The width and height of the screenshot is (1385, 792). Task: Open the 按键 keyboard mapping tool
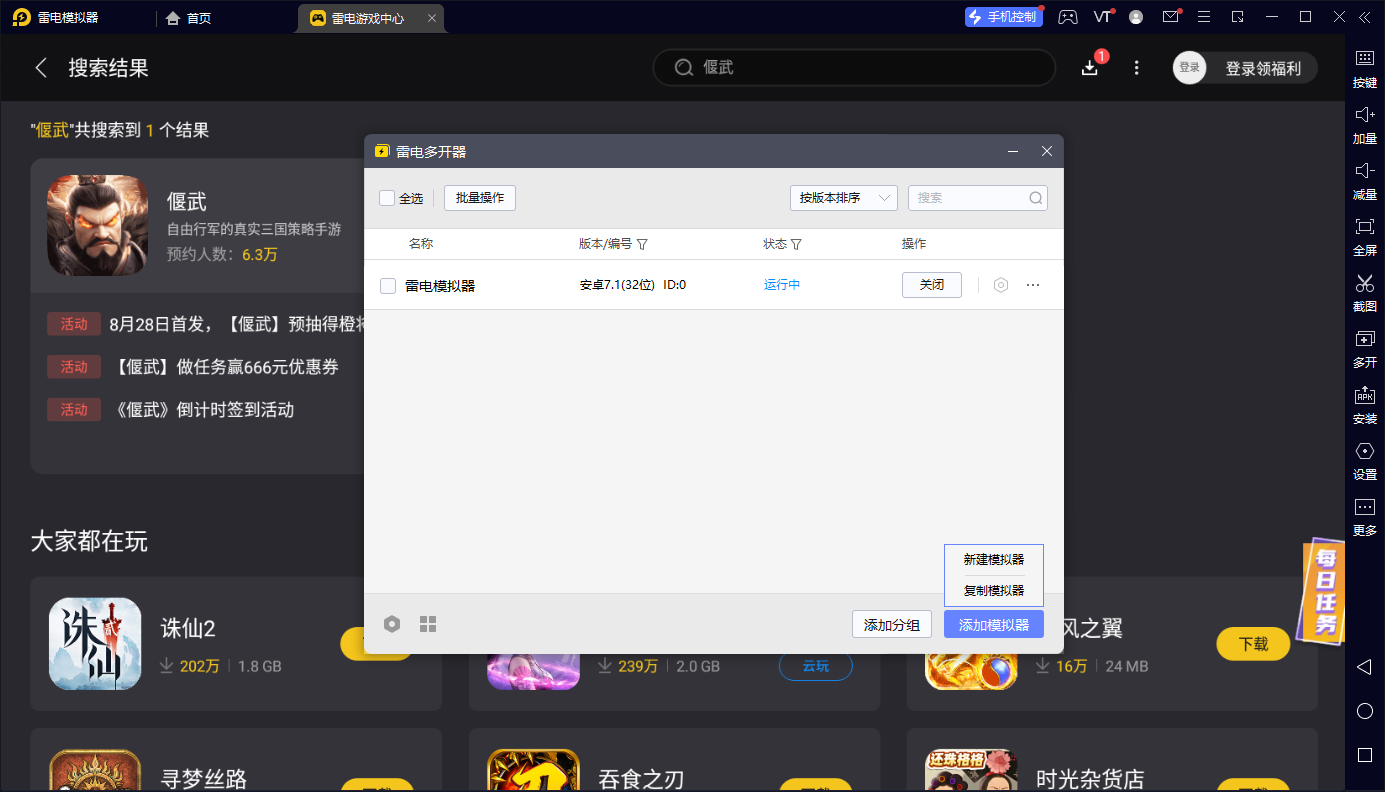pyautogui.click(x=1364, y=67)
